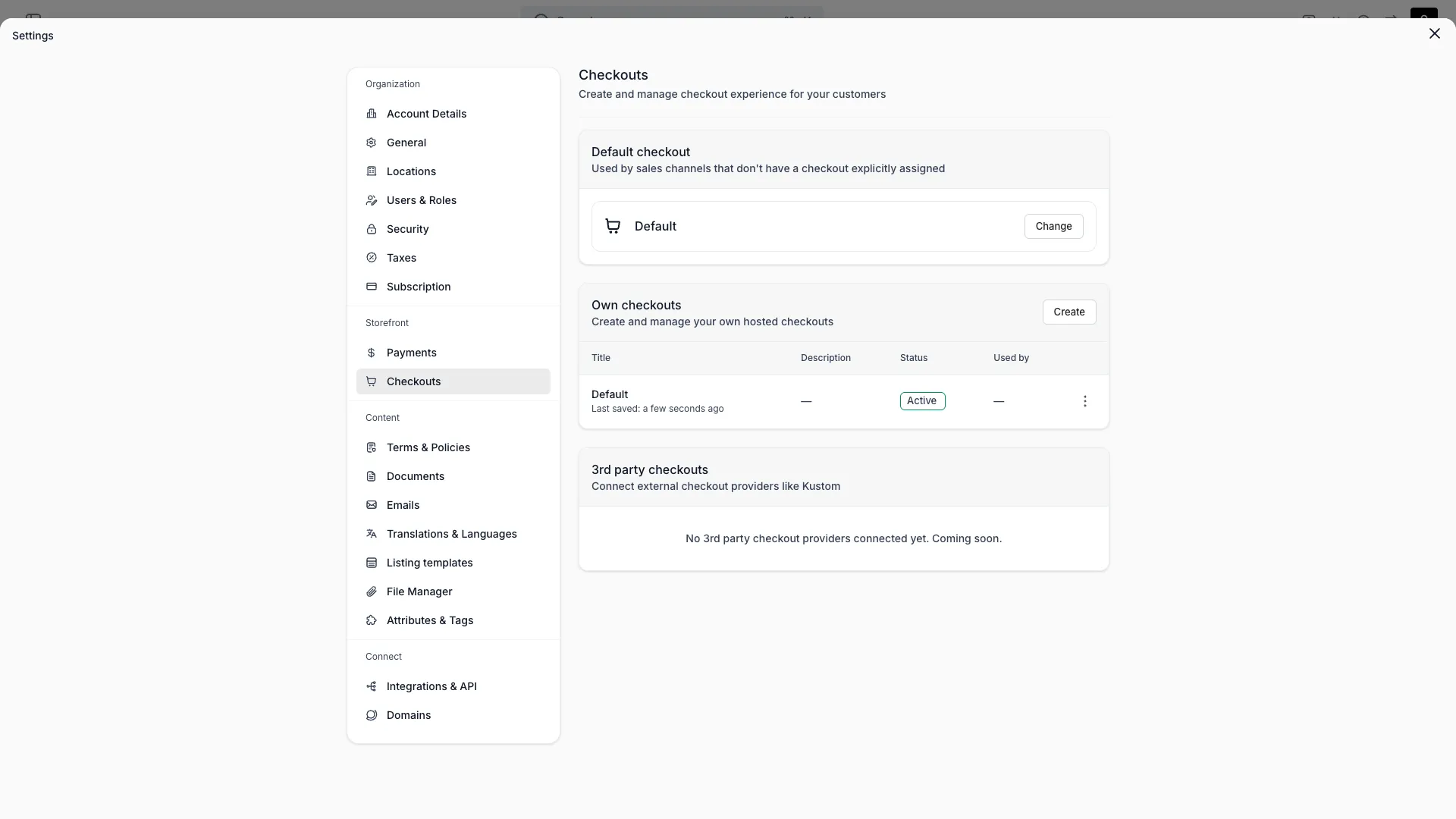The height and width of the screenshot is (819, 1456).
Task: Click the Connect section label
Action: click(384, 657)
